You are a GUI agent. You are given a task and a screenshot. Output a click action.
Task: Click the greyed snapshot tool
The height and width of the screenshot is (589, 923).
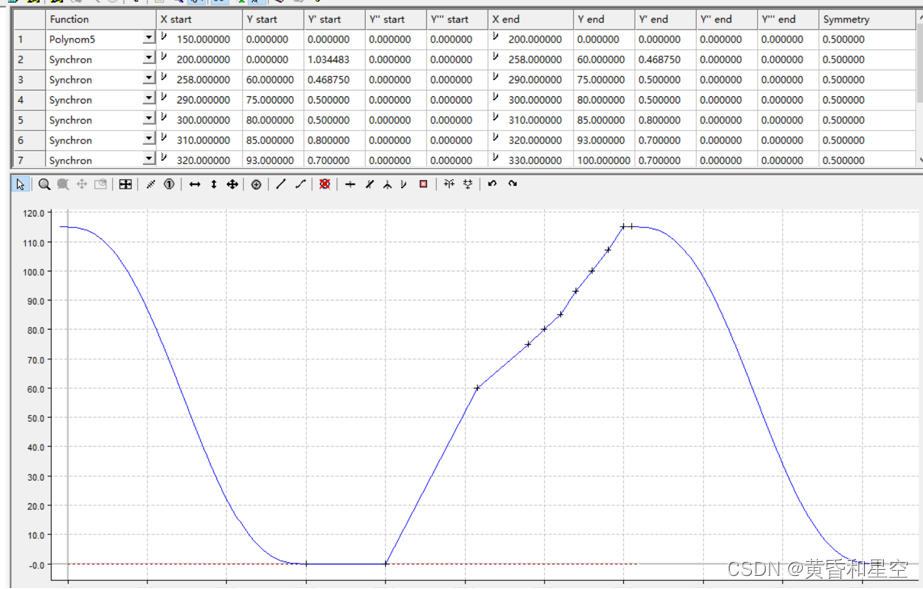point(101,185)
